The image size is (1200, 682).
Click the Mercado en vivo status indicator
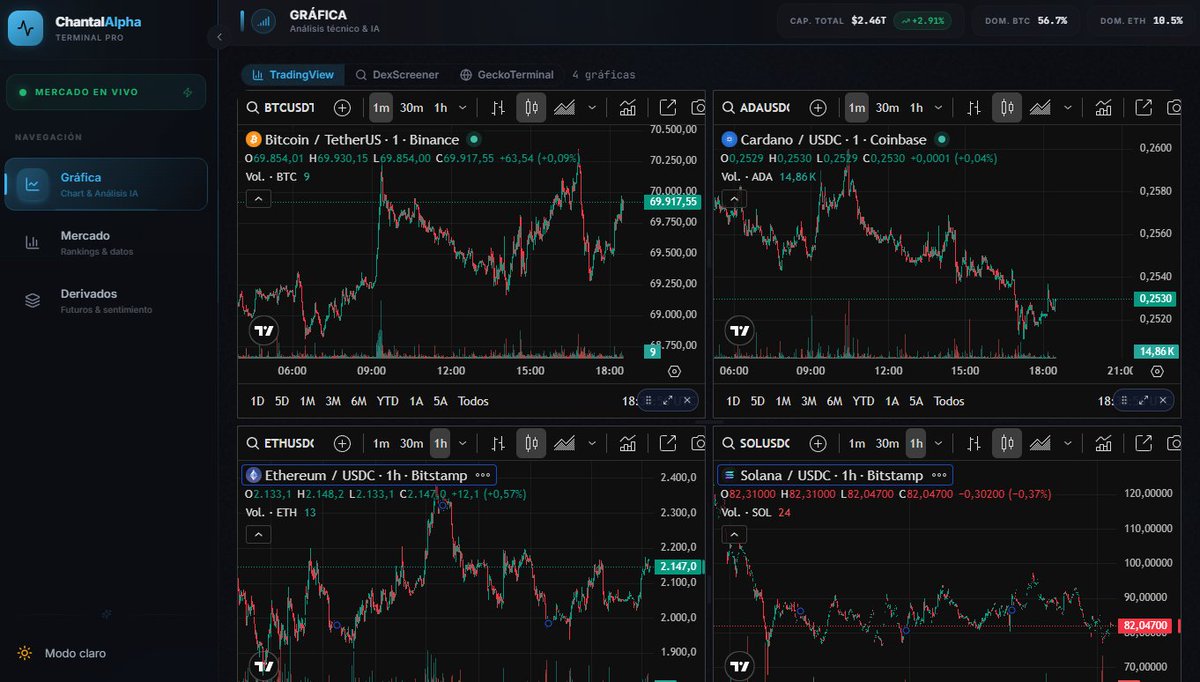pos(106,92)
